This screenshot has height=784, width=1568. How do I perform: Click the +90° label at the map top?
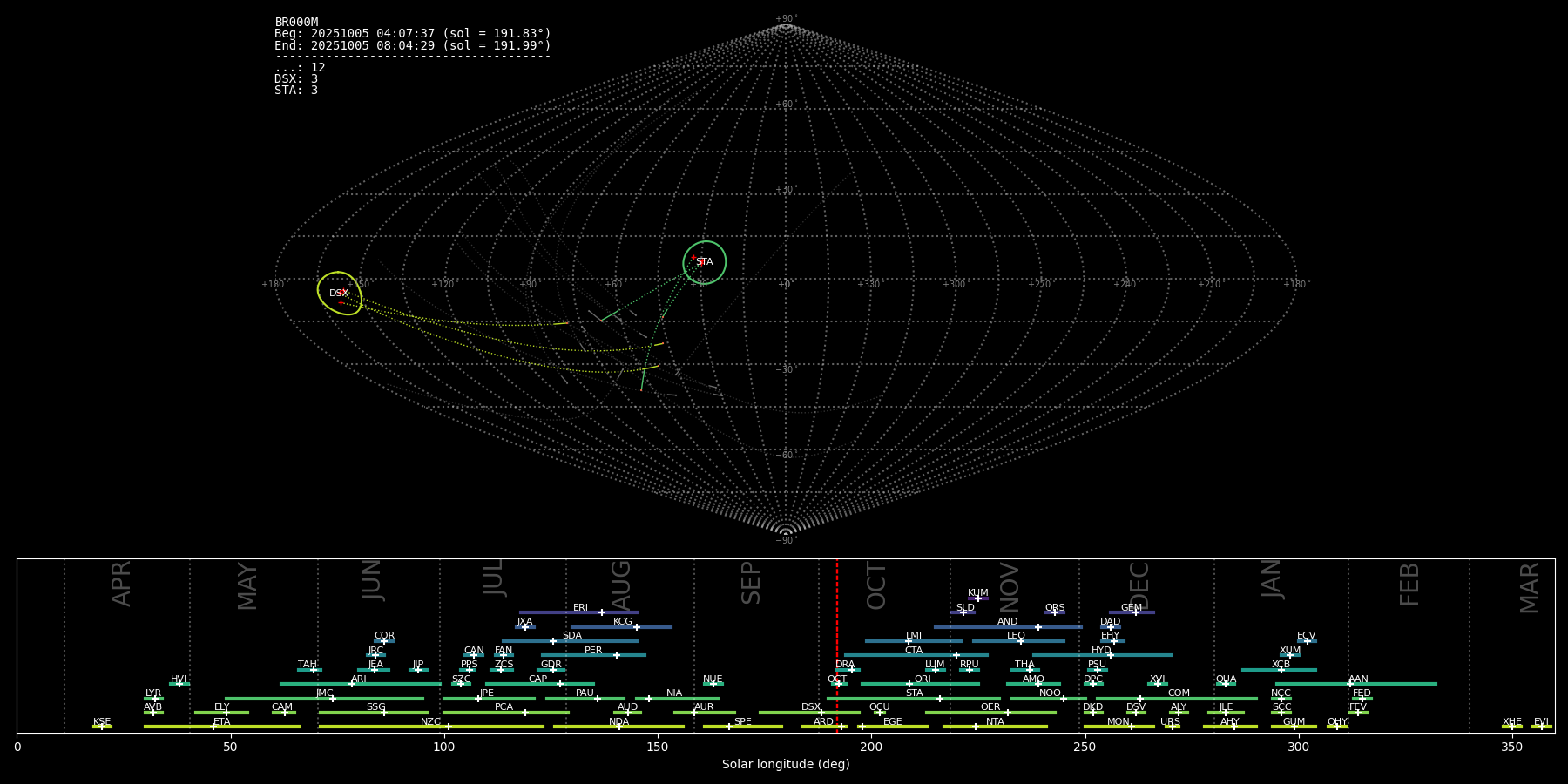[786, 18]
